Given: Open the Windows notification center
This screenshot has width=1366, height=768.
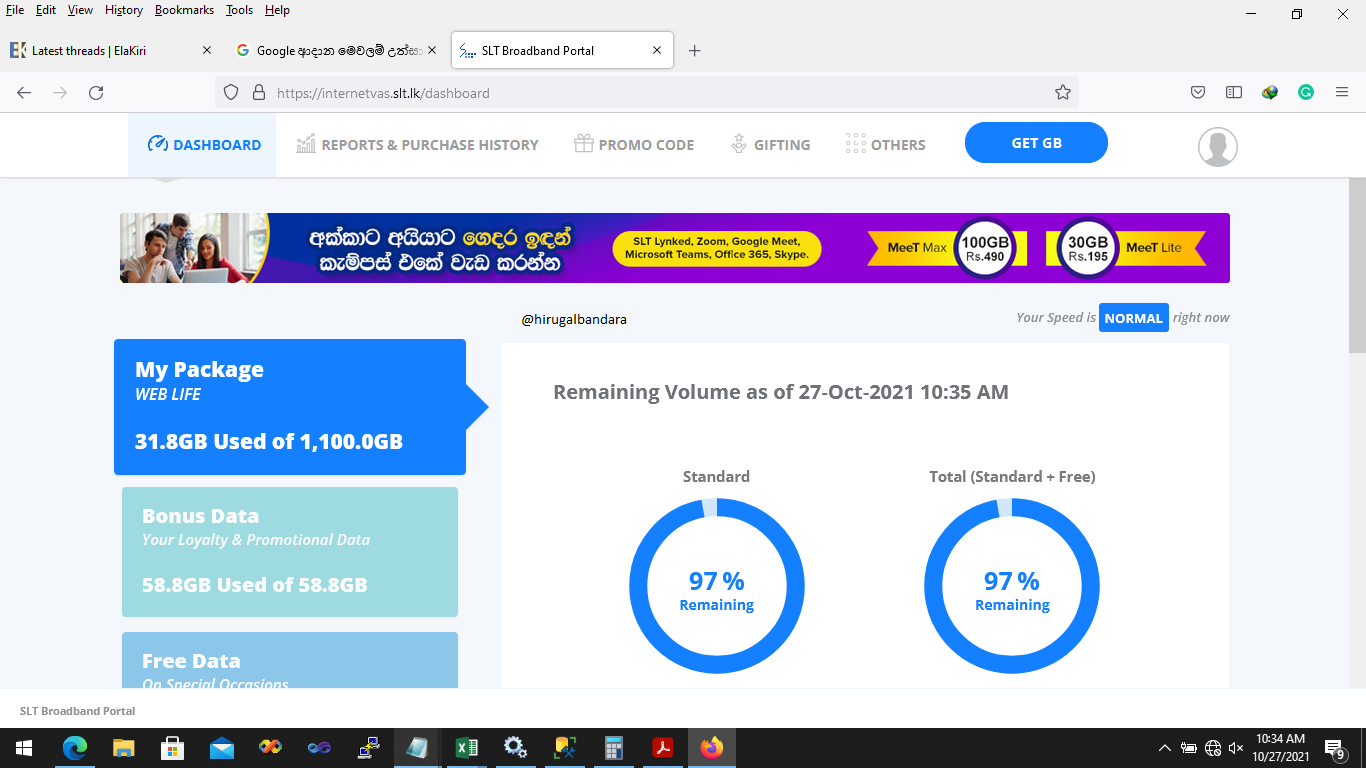Looking at the screenshot, I should pos(1334,748).
